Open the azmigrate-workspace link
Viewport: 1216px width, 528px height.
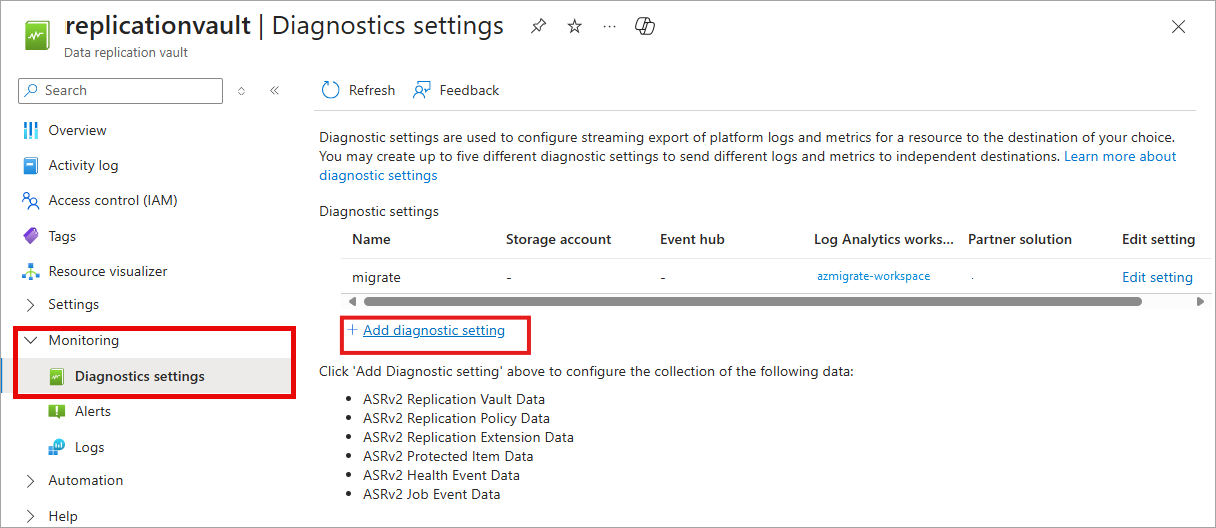click(x=873, y=276)
